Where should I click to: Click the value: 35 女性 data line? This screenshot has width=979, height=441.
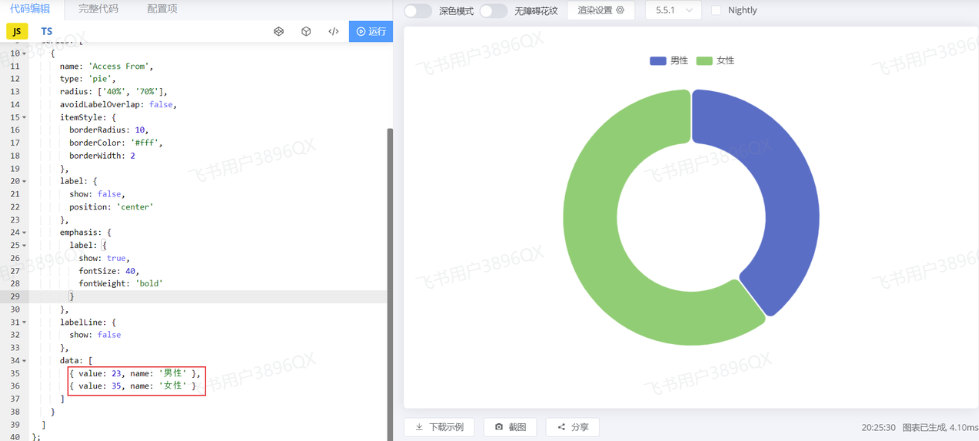pos(133,386)
